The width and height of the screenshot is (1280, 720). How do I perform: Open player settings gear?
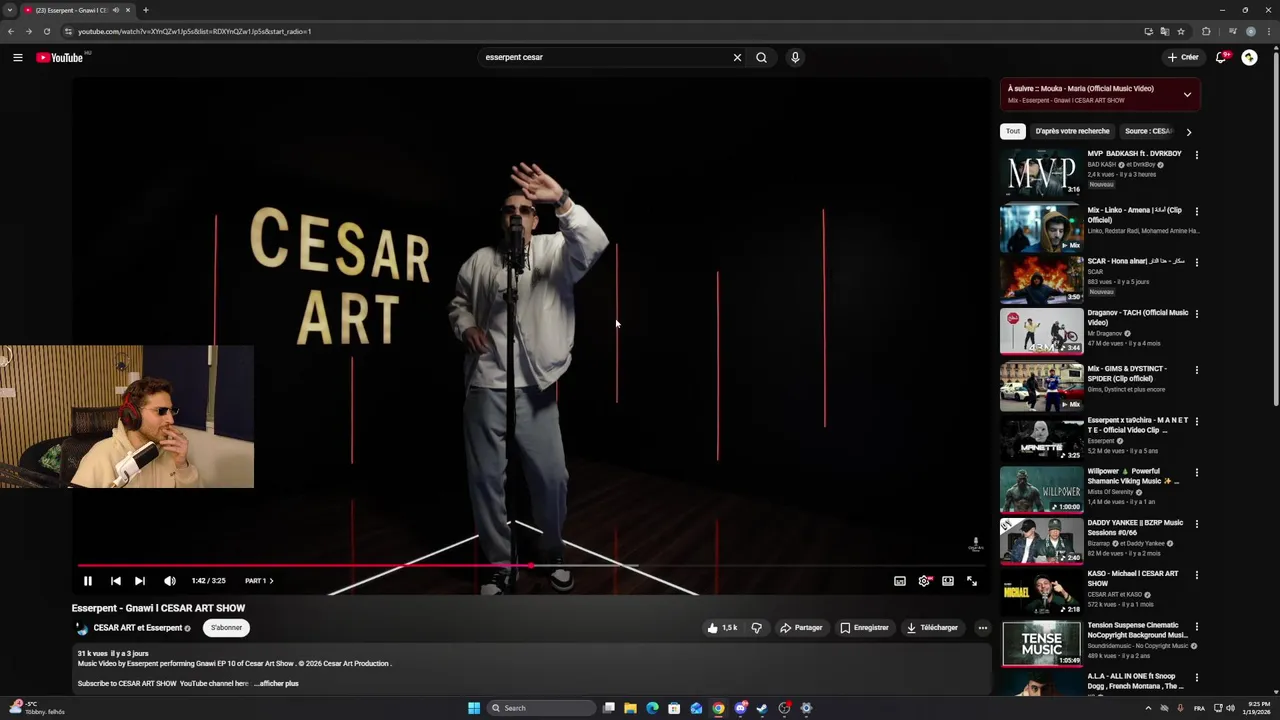point(924,581)
